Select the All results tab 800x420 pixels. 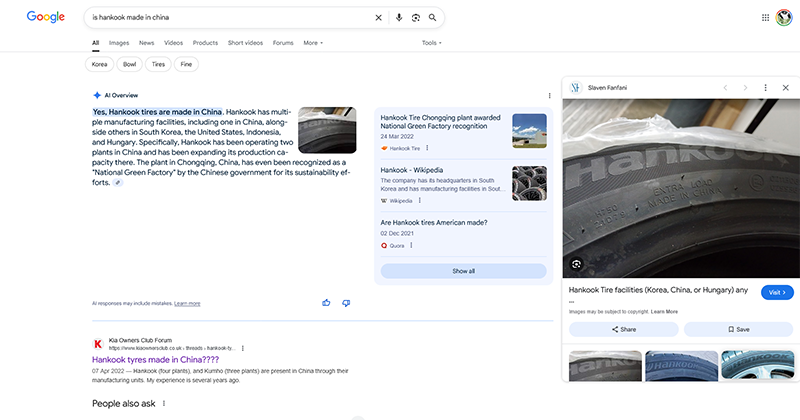[95, 43]
